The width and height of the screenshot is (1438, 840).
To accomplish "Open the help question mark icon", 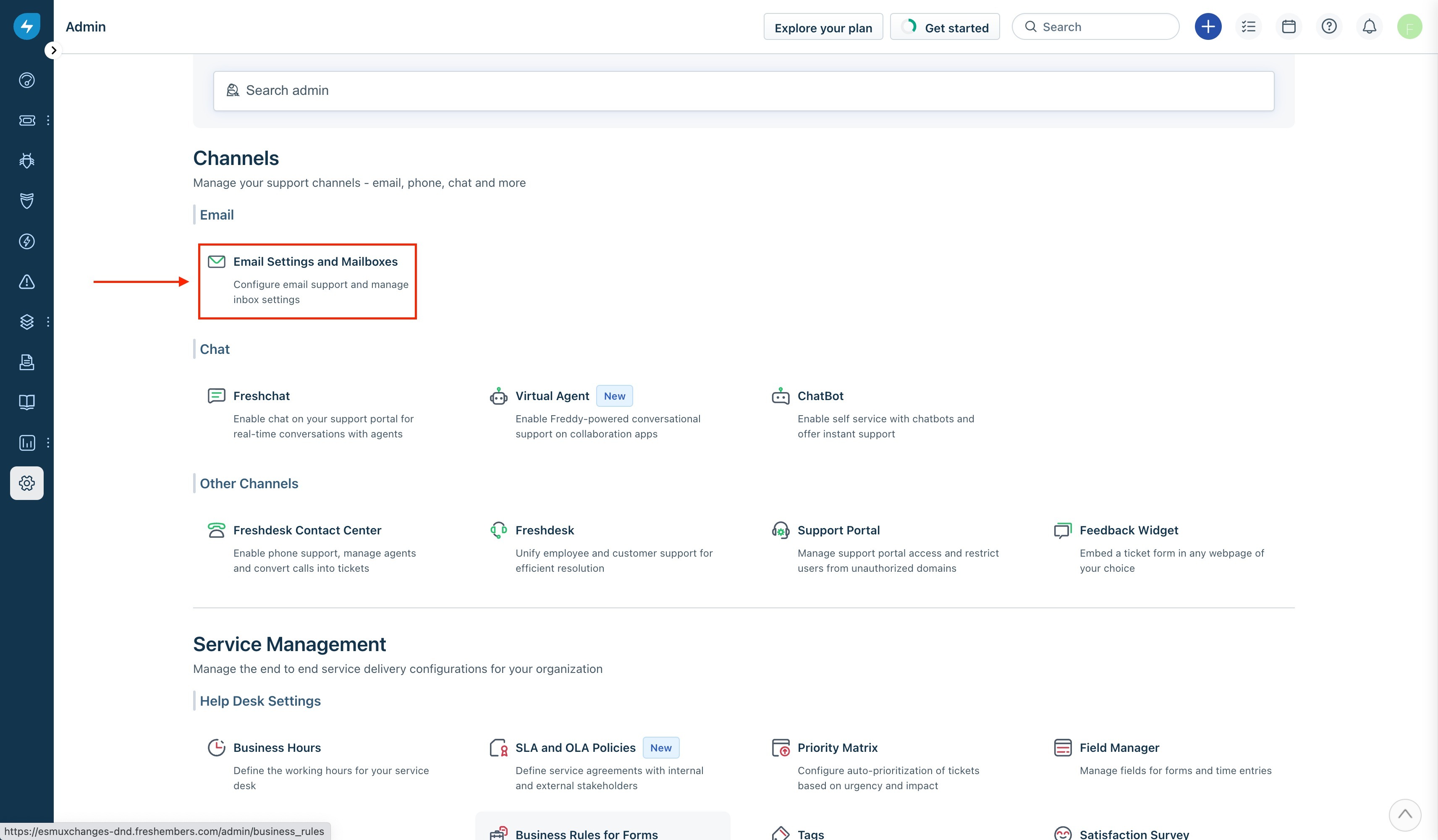I will 1329,27.
